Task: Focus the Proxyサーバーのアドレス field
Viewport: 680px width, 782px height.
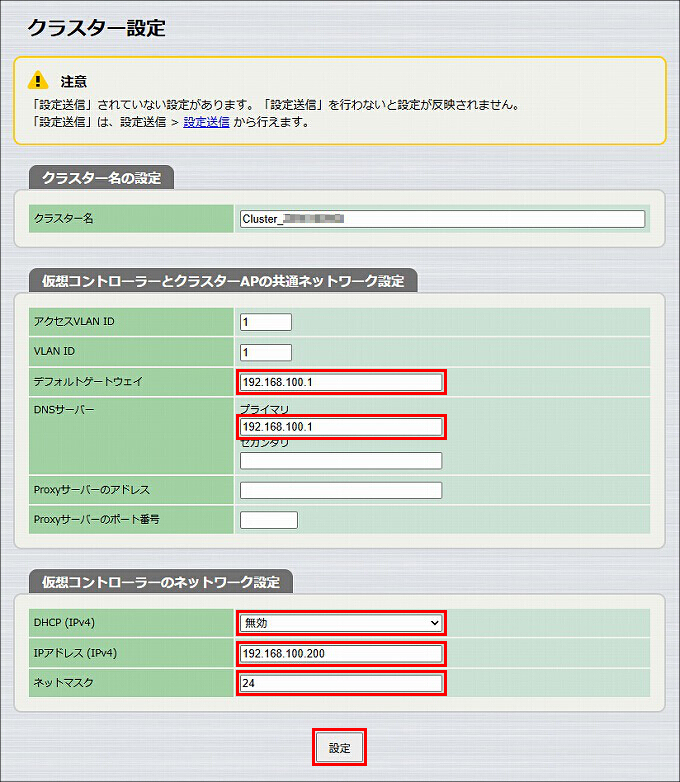Action: pos(341,490)
